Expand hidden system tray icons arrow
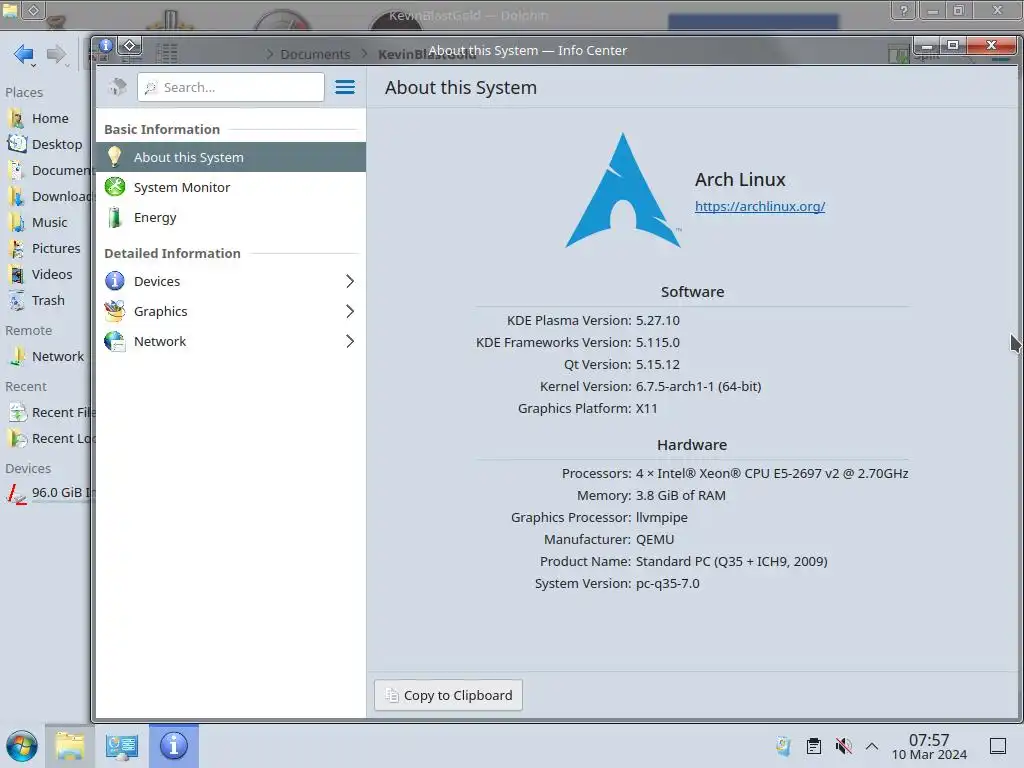1024x768 pixels. click(872, 746)
